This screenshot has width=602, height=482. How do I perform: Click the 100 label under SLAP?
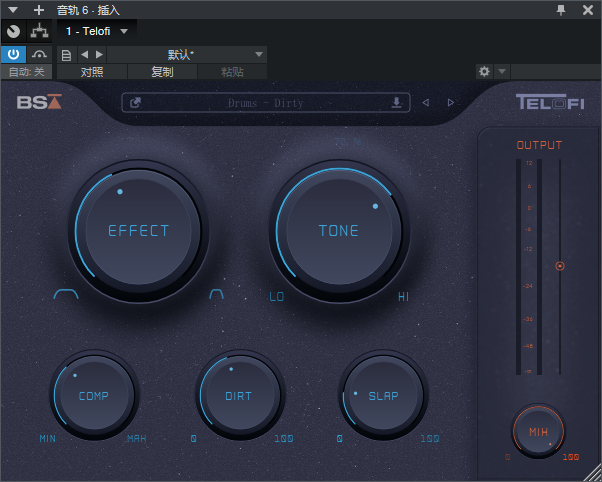pyautogui.click(x=430, y=439)
